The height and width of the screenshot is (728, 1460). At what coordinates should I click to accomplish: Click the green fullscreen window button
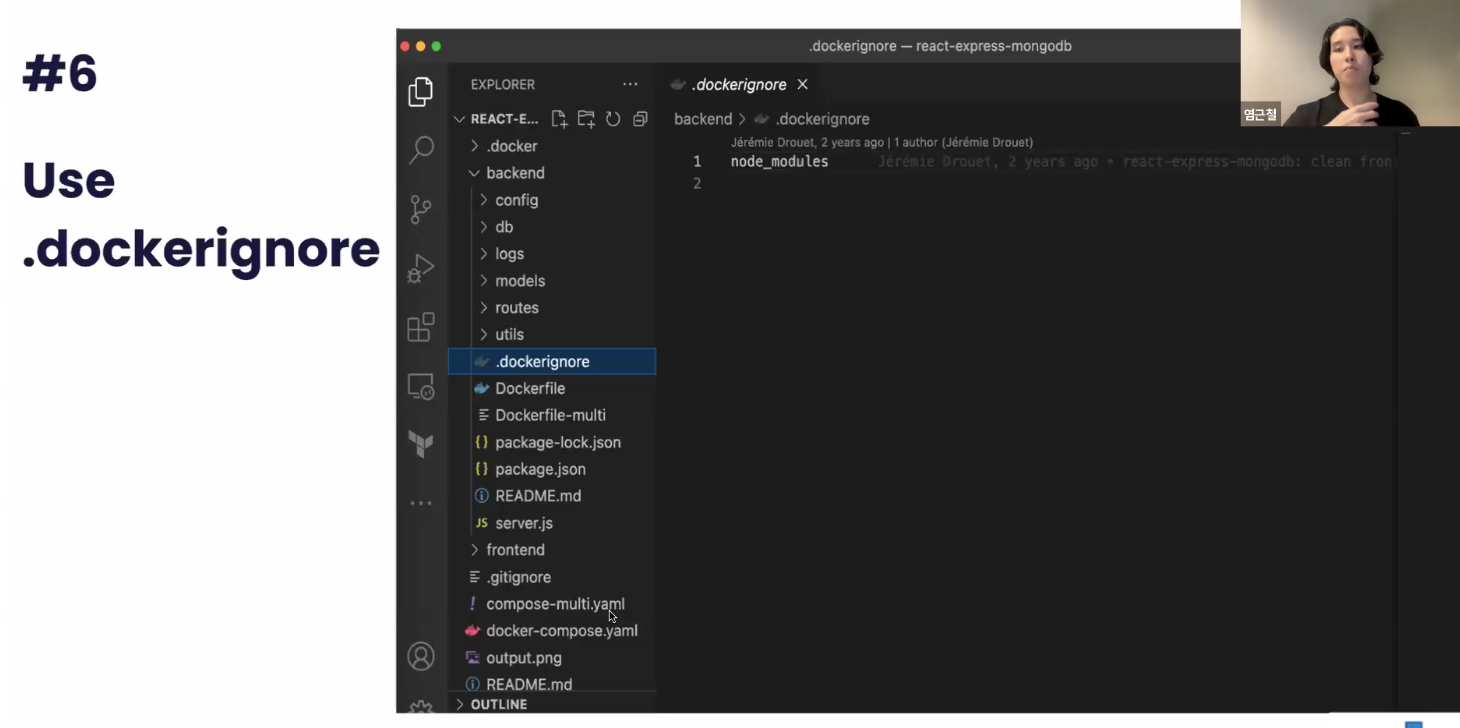(437, 46)
